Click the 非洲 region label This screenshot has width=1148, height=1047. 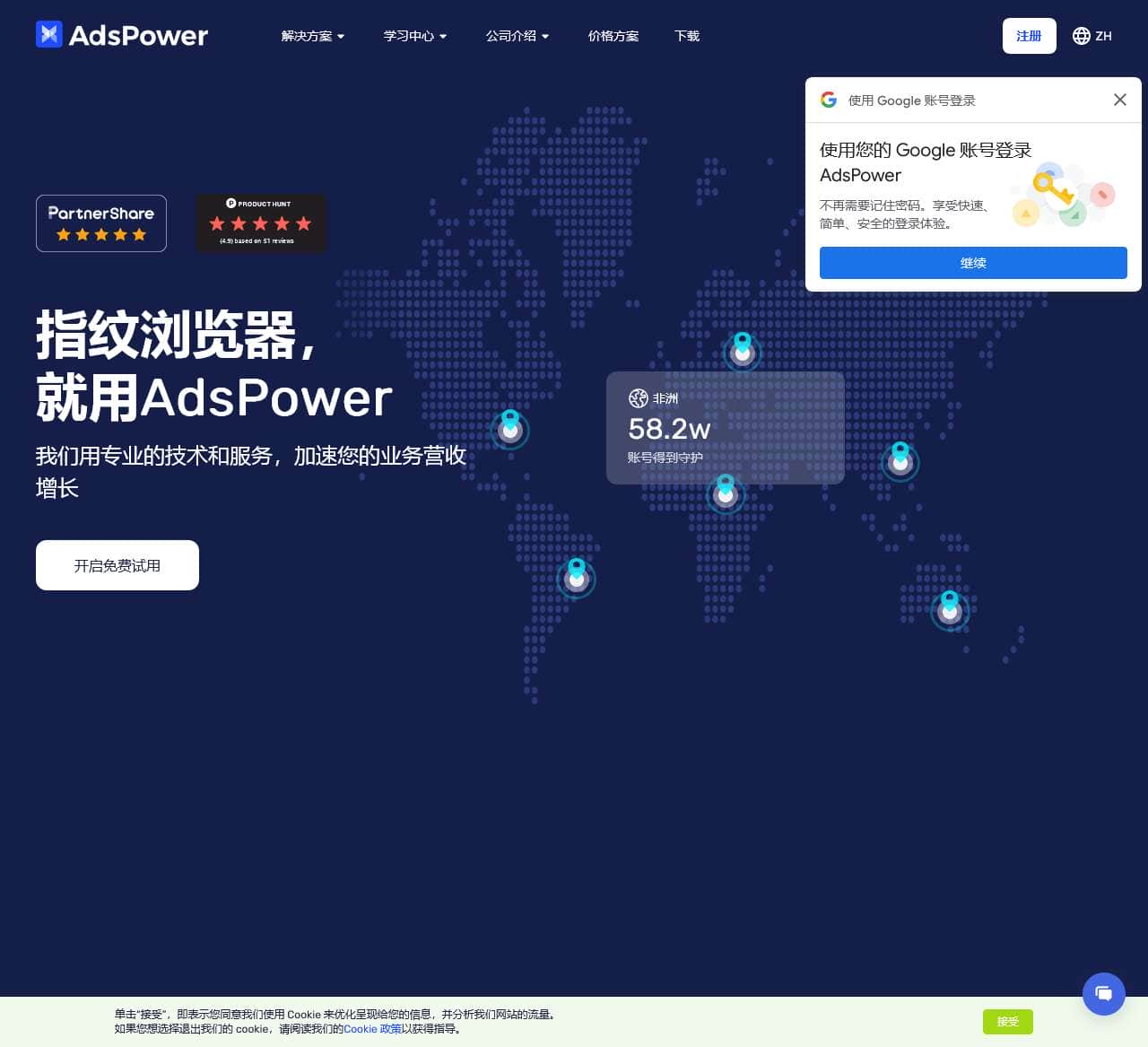tap(665, 398)
